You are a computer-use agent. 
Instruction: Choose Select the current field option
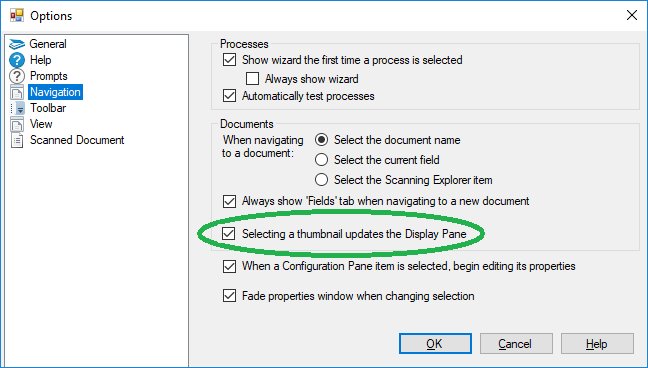[x=322, y=160]
